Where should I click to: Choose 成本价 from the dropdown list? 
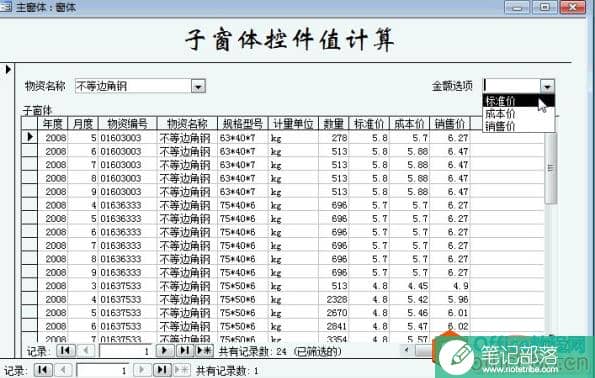coord(518,113)
